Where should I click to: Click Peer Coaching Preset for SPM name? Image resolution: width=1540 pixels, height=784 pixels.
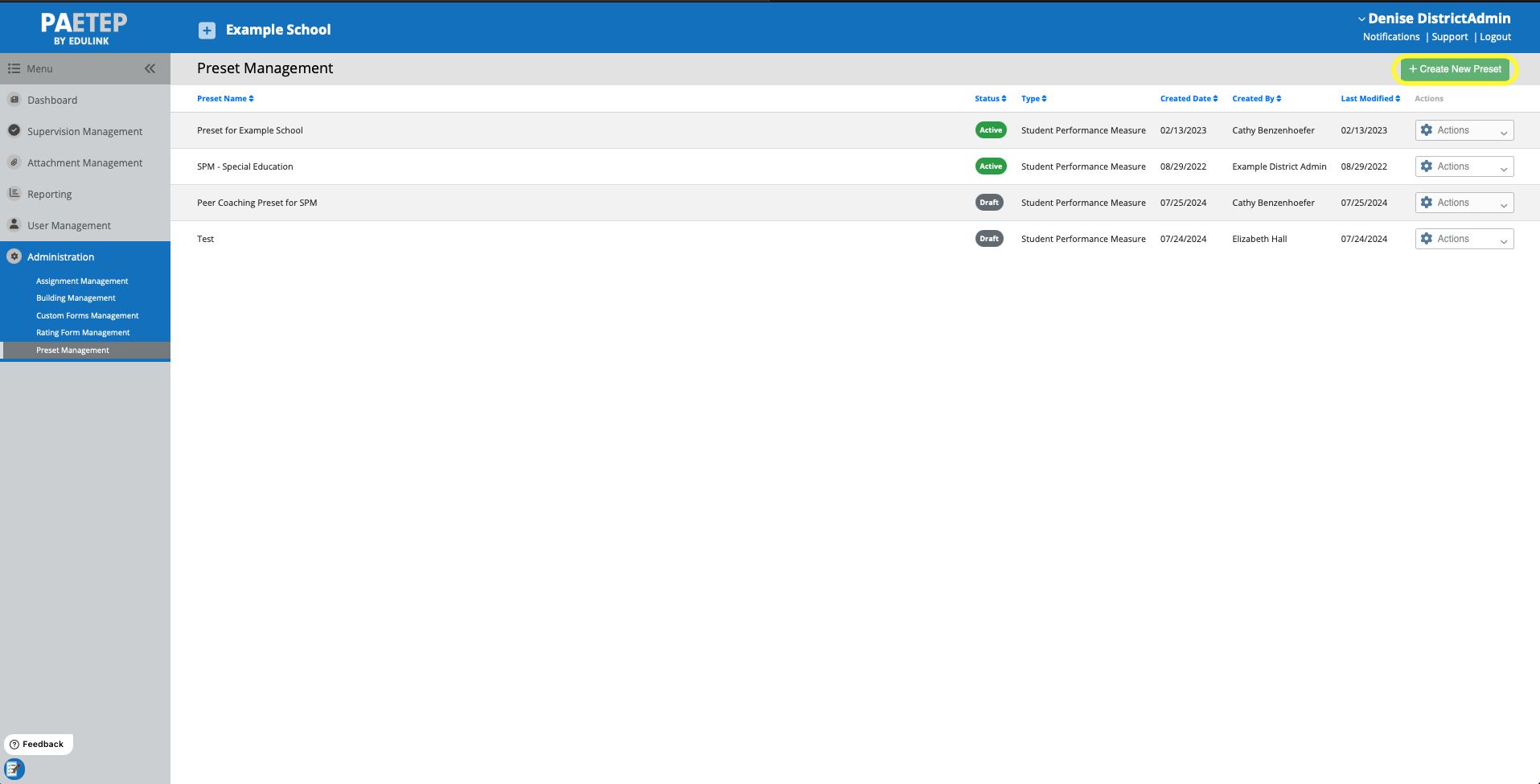(257, 203)
